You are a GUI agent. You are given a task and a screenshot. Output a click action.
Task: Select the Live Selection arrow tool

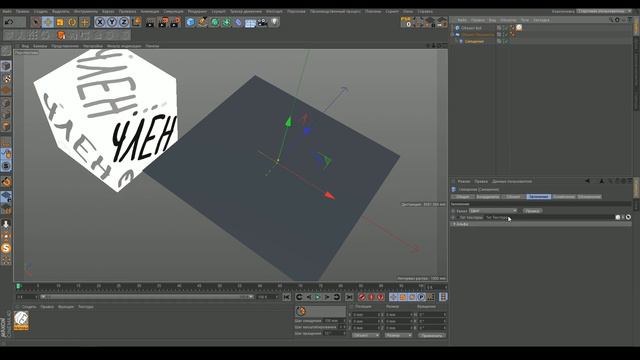point(36,22)
